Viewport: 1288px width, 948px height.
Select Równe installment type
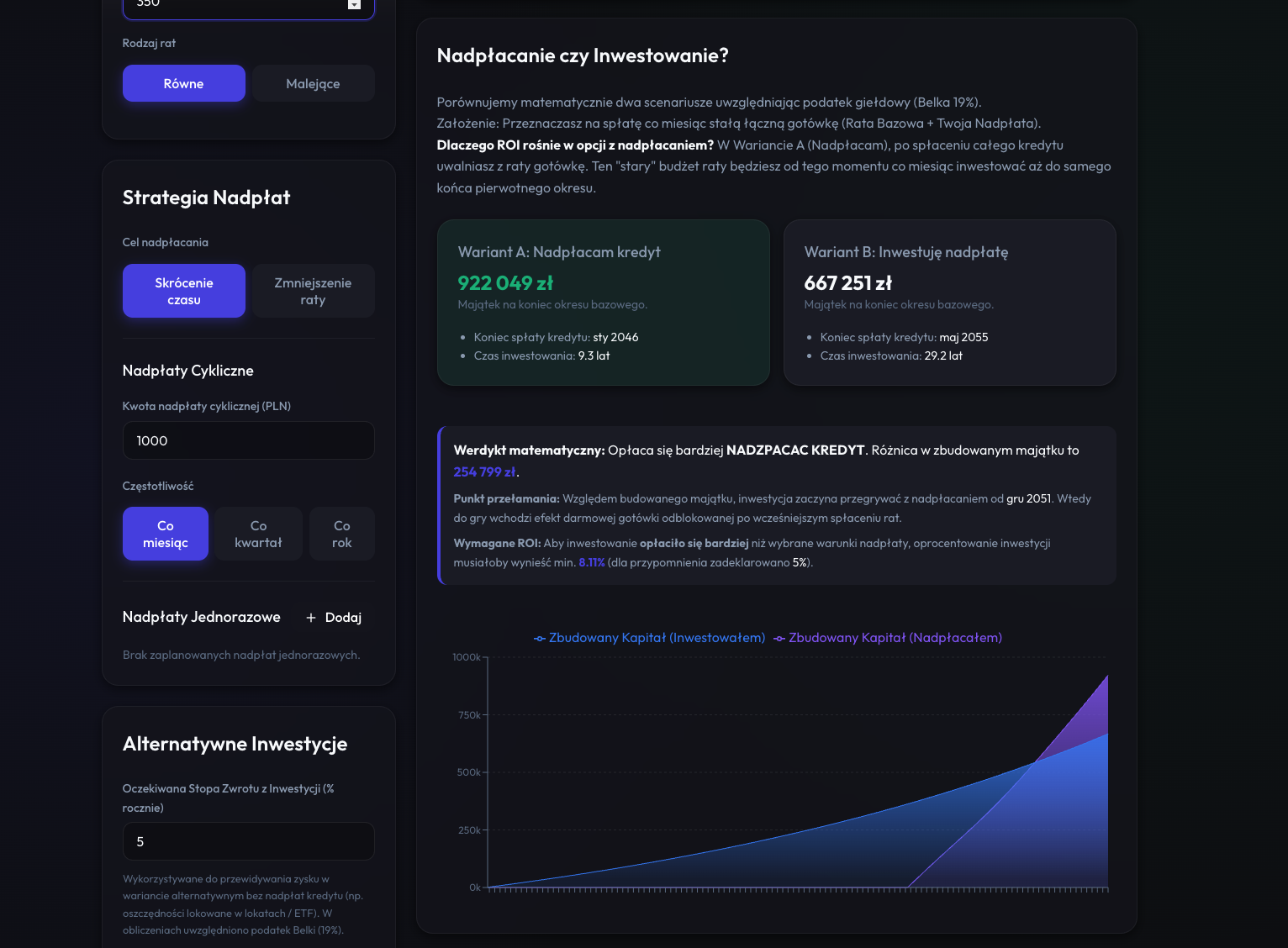click(183, 83)
